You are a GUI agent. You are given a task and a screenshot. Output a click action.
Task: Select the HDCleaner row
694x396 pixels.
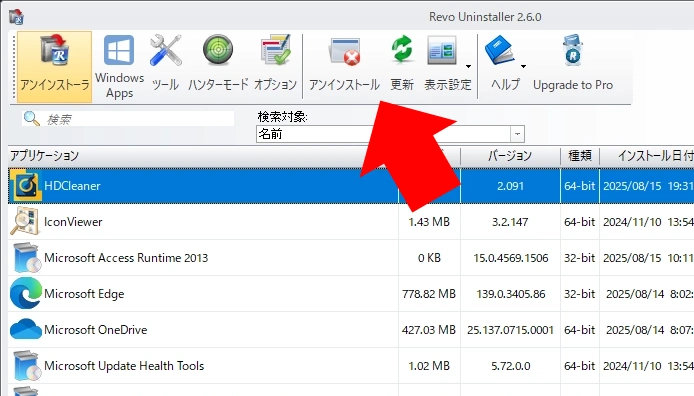[351, 186]
